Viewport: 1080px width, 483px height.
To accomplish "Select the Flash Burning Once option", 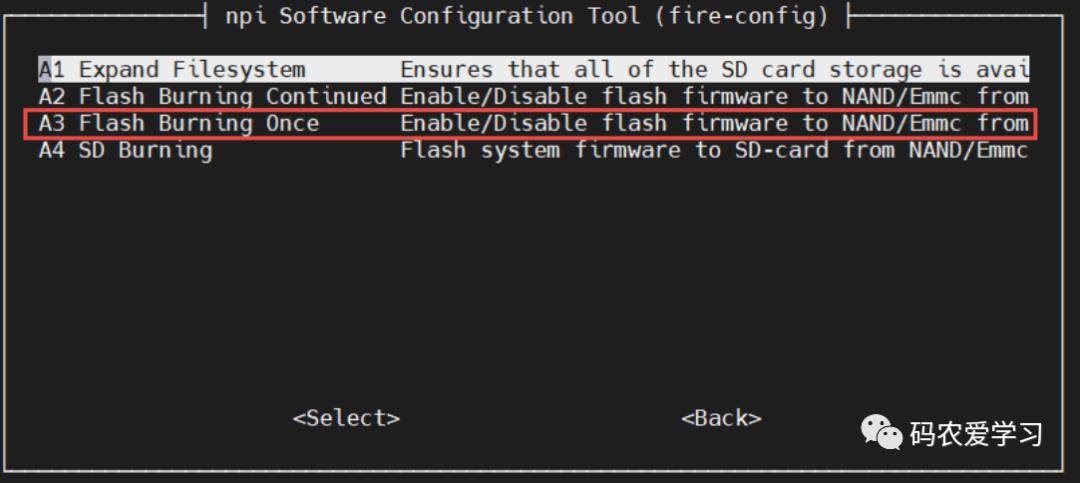I will coord(534,124).
